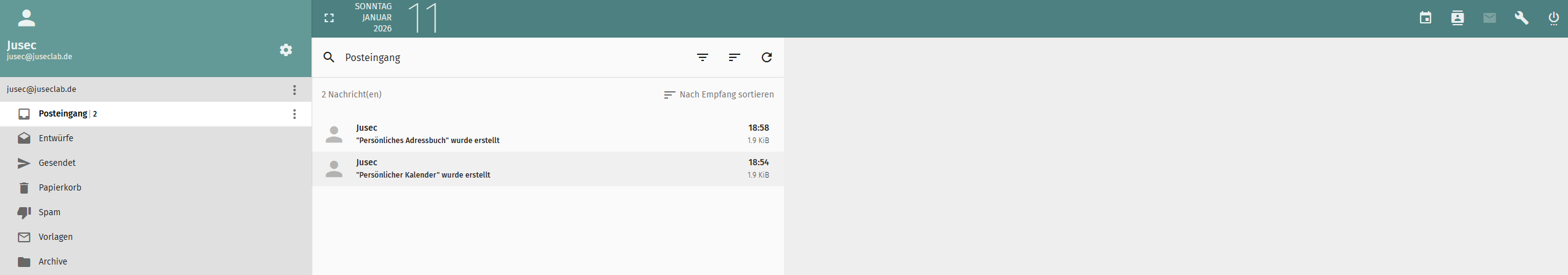Open the Entwürfe folder
The width and height of the screenshot is (1568, 275).
pyautogui.click(x=56, y=138)
